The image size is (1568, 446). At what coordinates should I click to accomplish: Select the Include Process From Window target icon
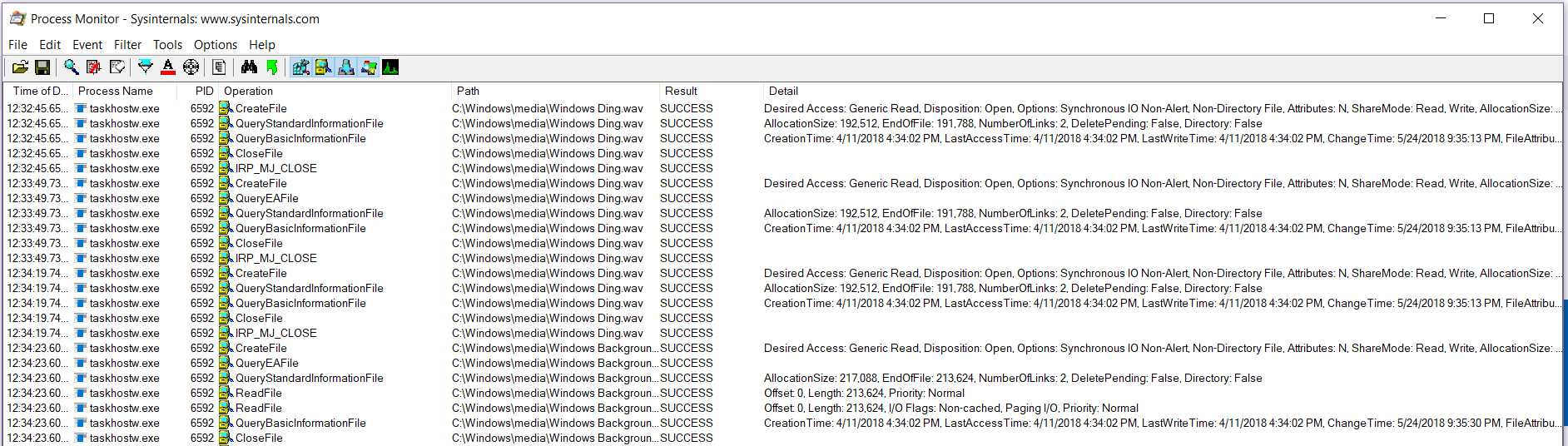pyautogui.click(x=191, y=67)
